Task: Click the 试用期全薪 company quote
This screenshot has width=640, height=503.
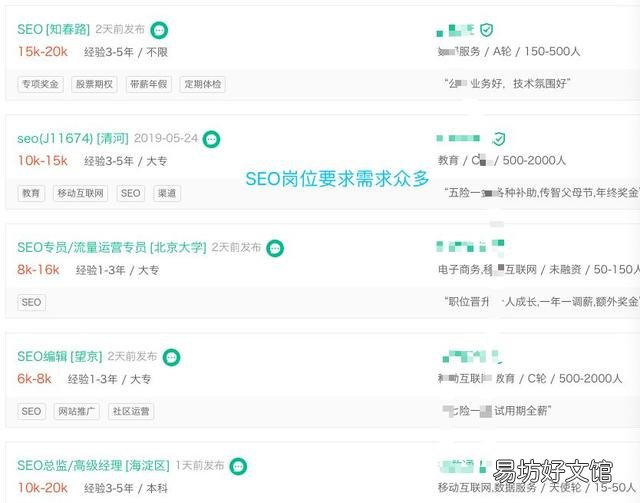Action: tap(498, 411)
